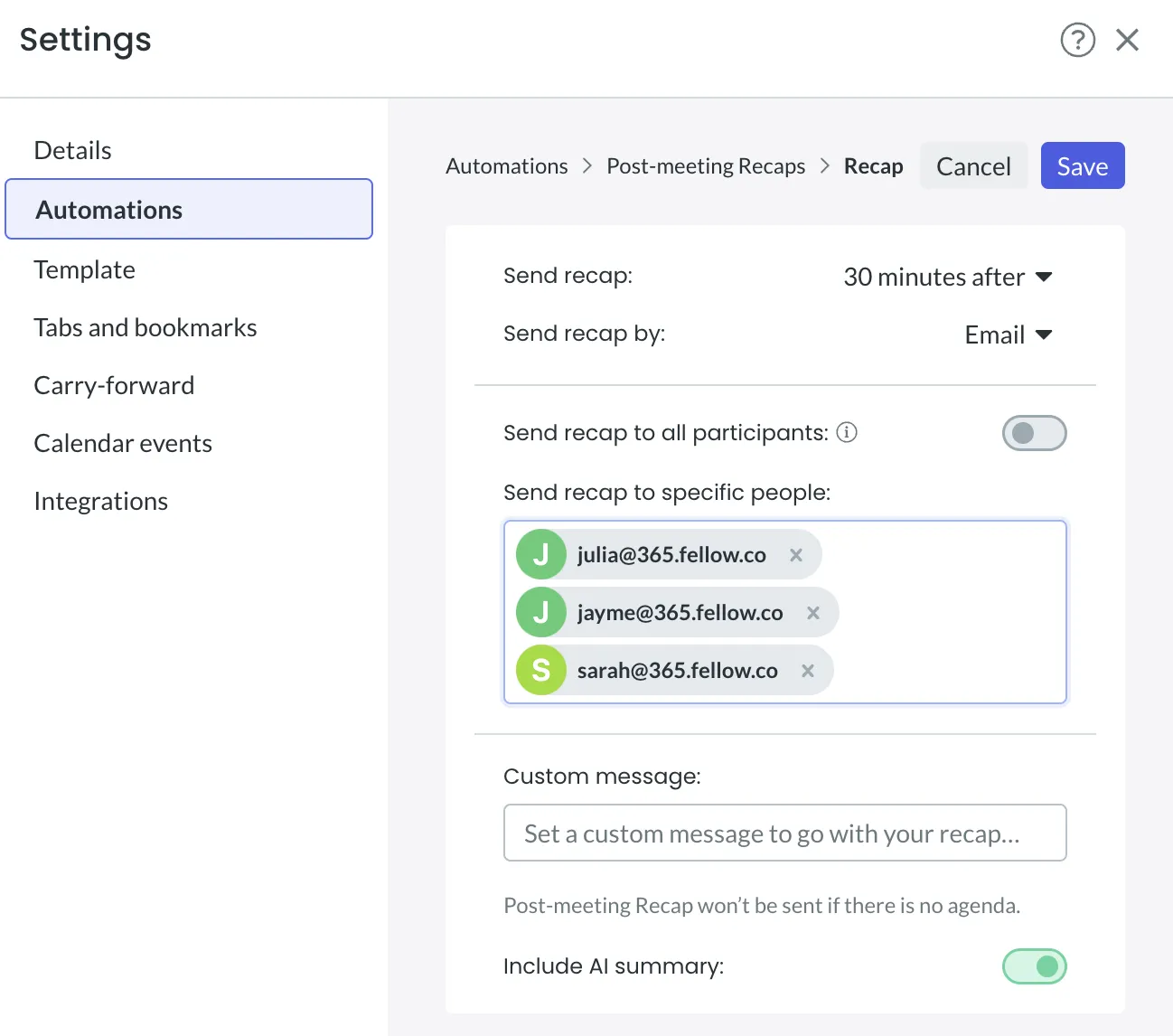Click info icon beside all participants label
The width and height of the screenshot is (1173, 1036).
(847, 432)
